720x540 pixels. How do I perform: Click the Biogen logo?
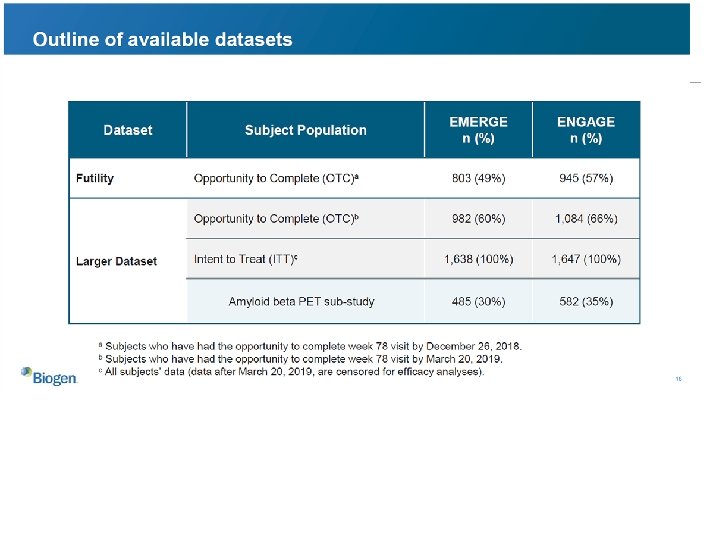click(x=47, y=376)
